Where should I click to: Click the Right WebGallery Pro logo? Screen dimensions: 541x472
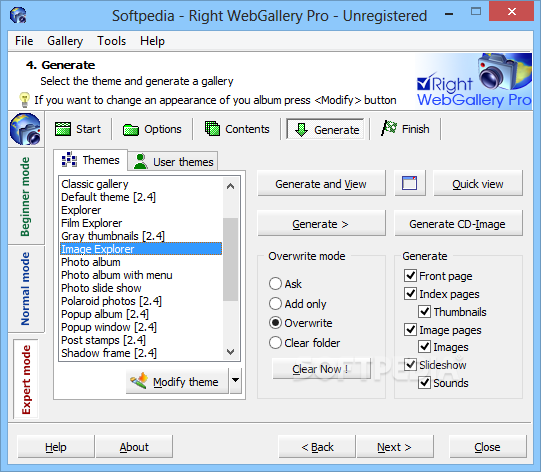[474, 81]
